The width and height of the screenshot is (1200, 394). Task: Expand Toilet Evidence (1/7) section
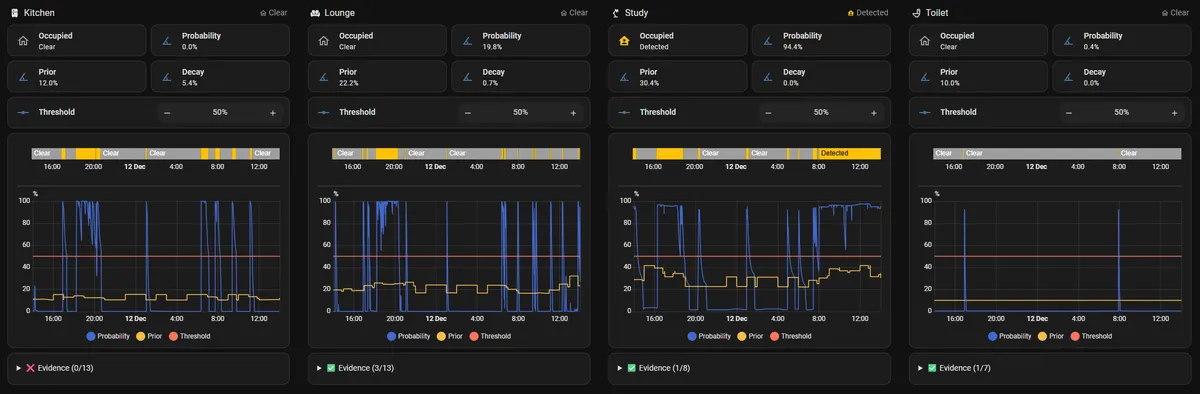tap(1050, 368)
